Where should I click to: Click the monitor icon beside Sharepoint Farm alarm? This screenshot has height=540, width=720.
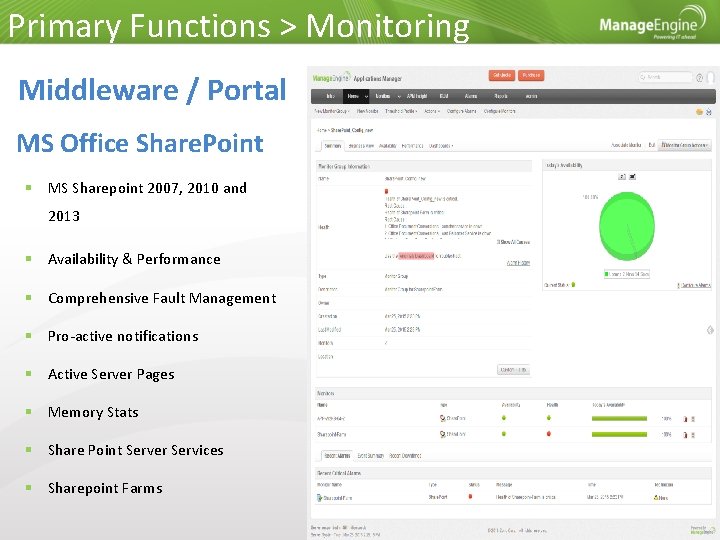tap(320, 498)
